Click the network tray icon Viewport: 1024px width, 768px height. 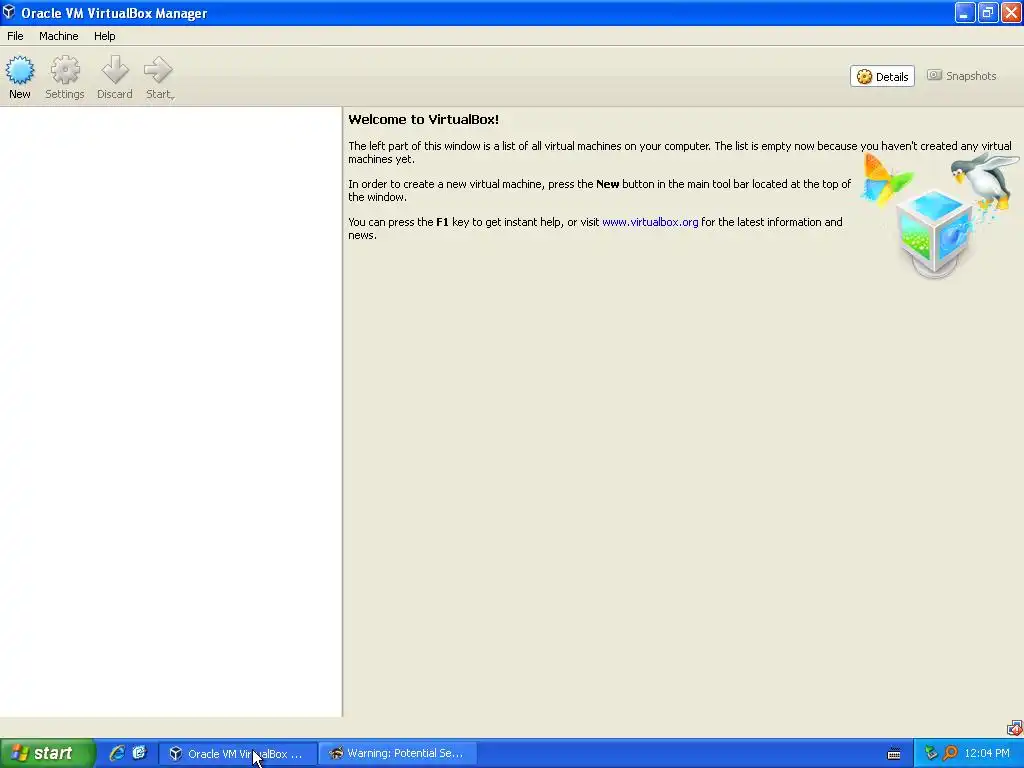931,754
